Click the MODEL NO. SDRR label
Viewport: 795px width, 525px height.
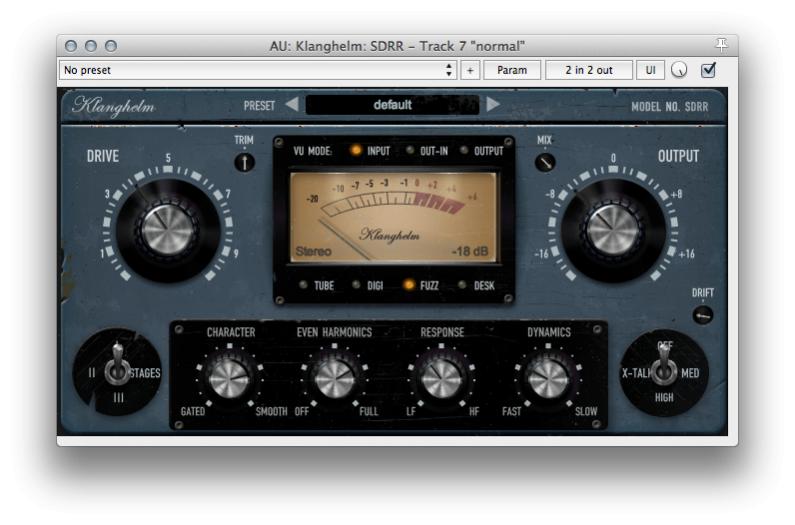click(x=669, y=107)
